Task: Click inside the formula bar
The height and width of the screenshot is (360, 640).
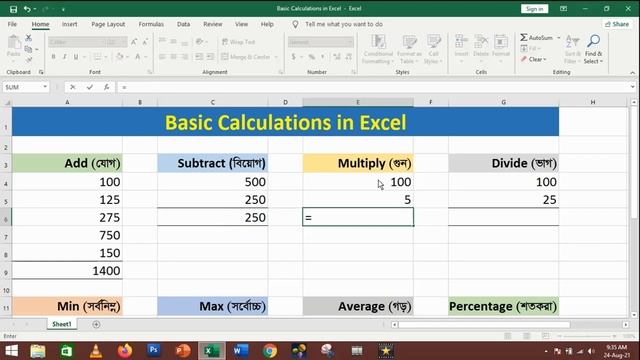Action: 373,87
